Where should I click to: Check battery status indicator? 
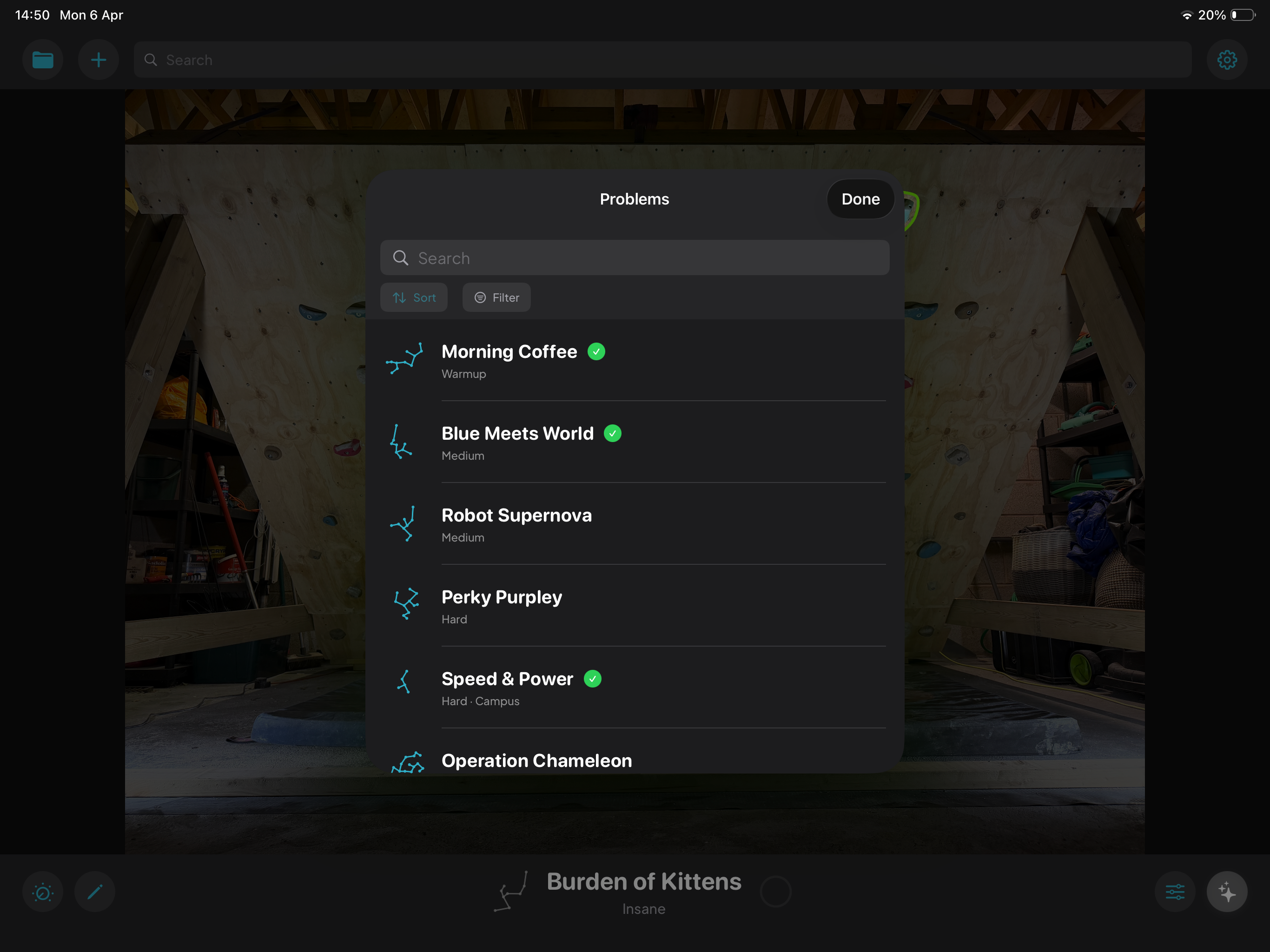(x=1243, y=15)
